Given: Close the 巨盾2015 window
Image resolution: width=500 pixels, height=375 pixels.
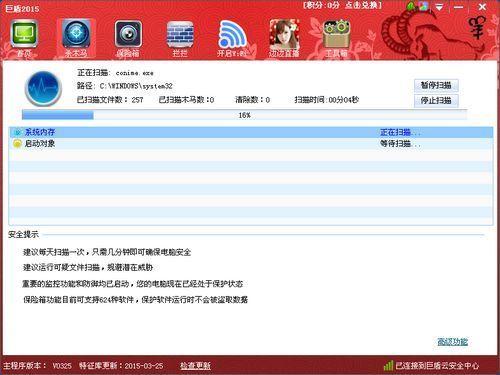Looking at the screenshot, I should coord(482,7).
